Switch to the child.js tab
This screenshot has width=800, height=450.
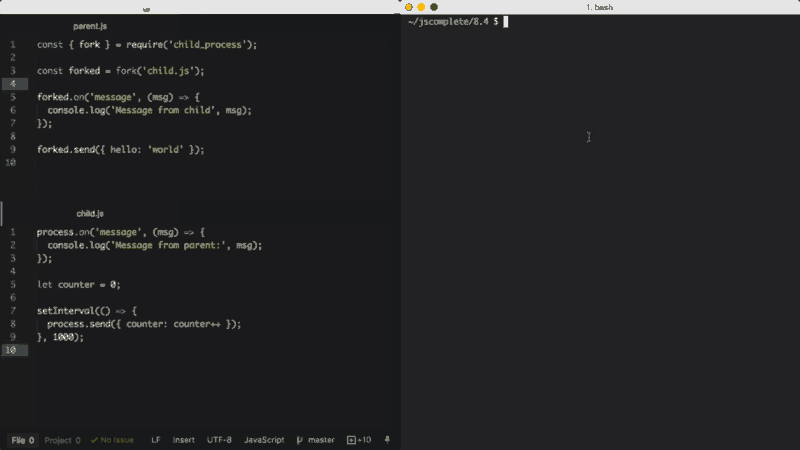(x=90, y=214)
